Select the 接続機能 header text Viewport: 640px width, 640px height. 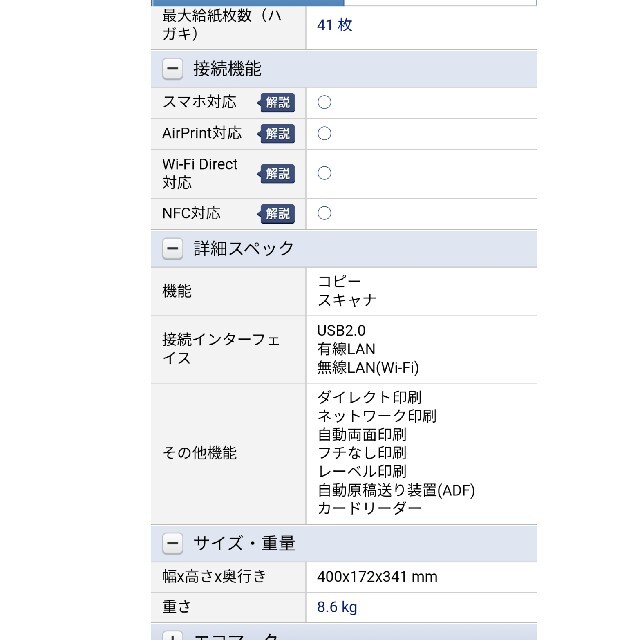[227, 69]
